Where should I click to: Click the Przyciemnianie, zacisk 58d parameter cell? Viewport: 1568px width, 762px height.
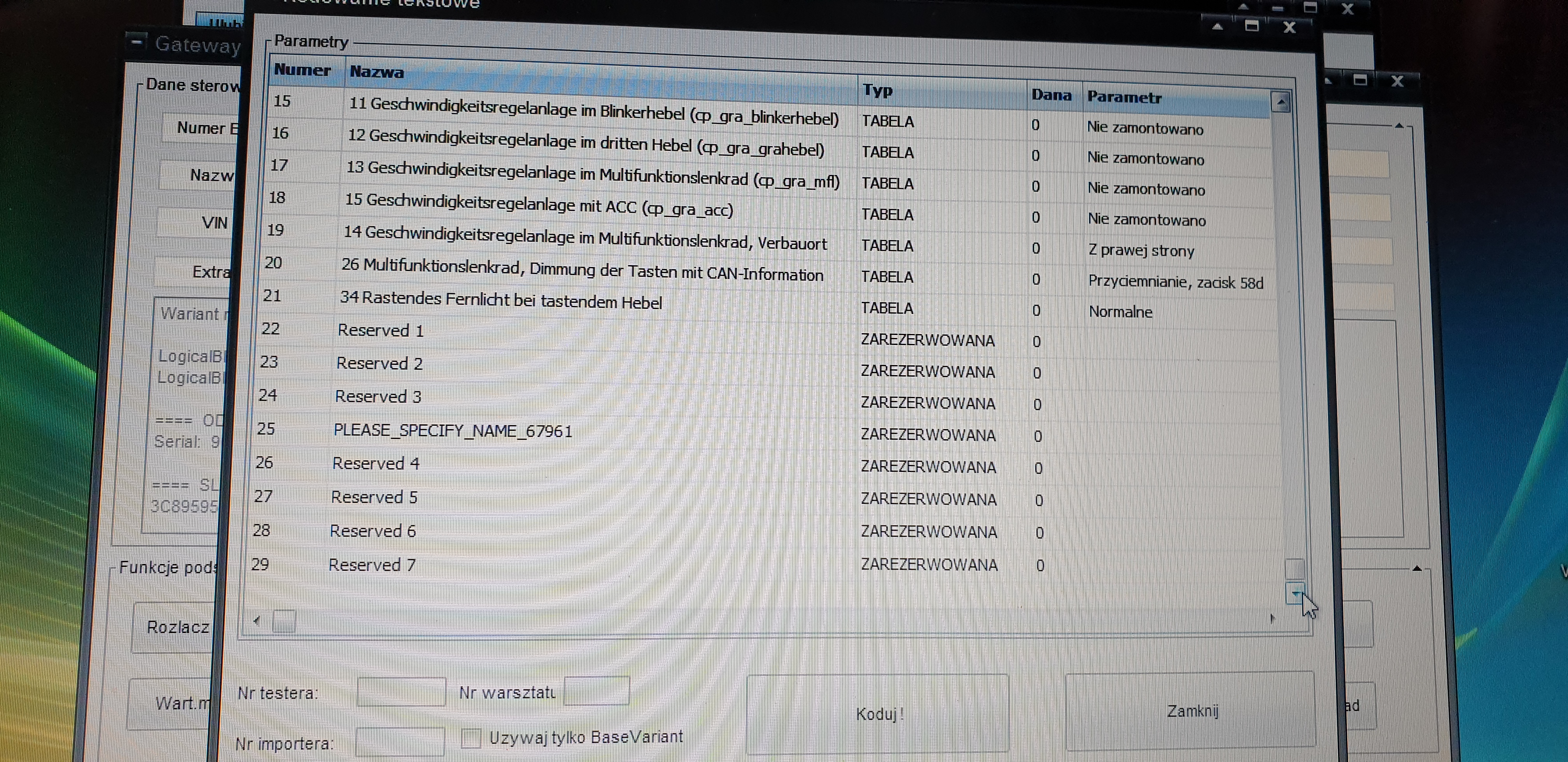click(x=1175, y=282)
